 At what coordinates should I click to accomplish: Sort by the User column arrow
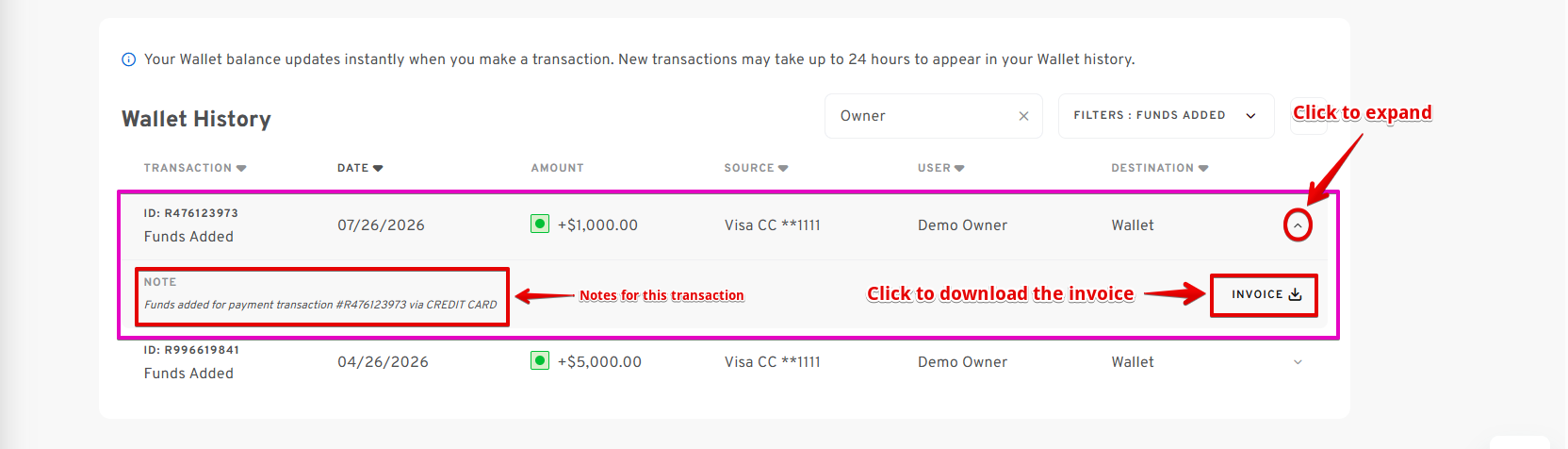point(959,168)
